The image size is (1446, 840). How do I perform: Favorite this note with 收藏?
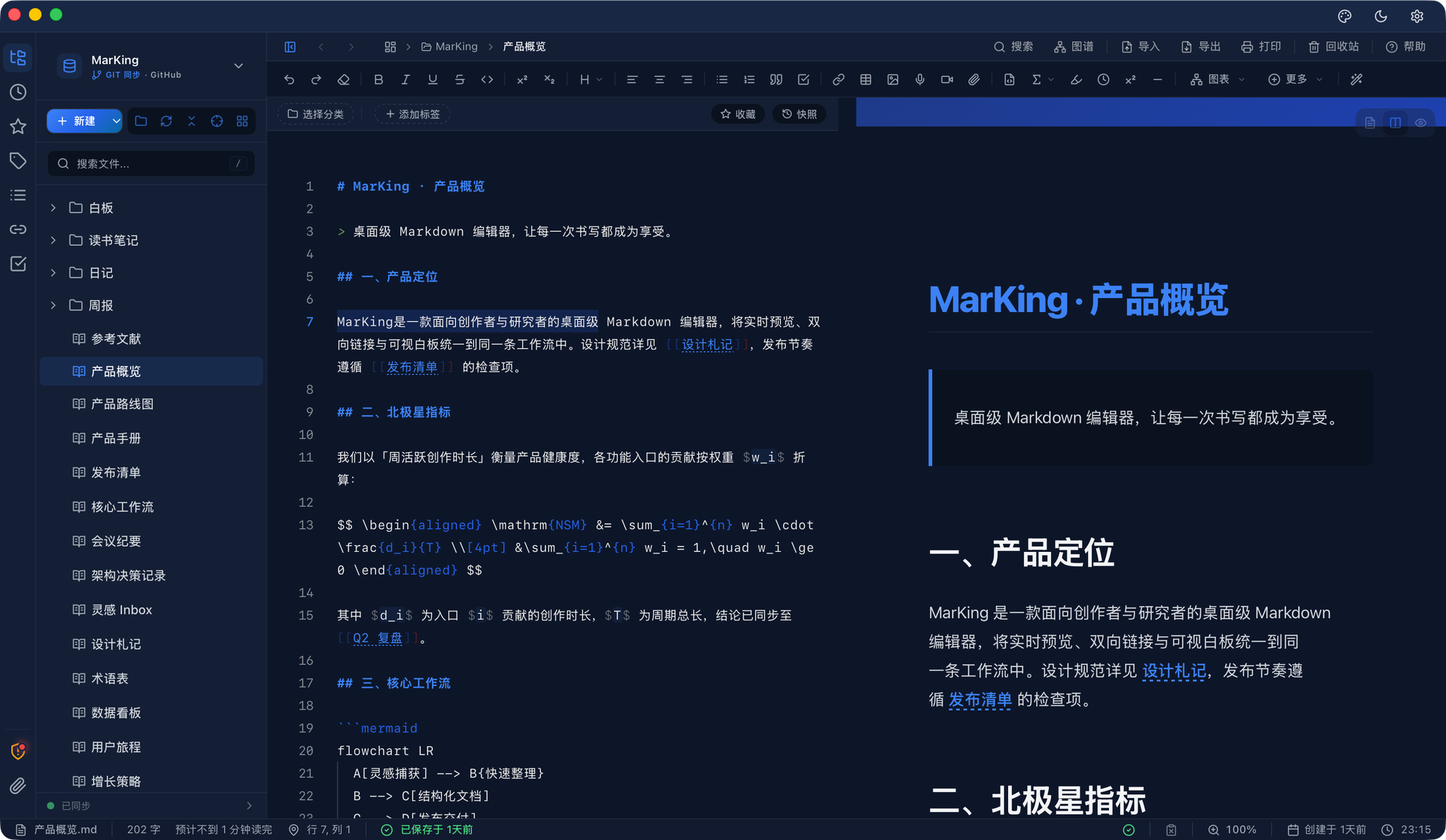point(737,114)
